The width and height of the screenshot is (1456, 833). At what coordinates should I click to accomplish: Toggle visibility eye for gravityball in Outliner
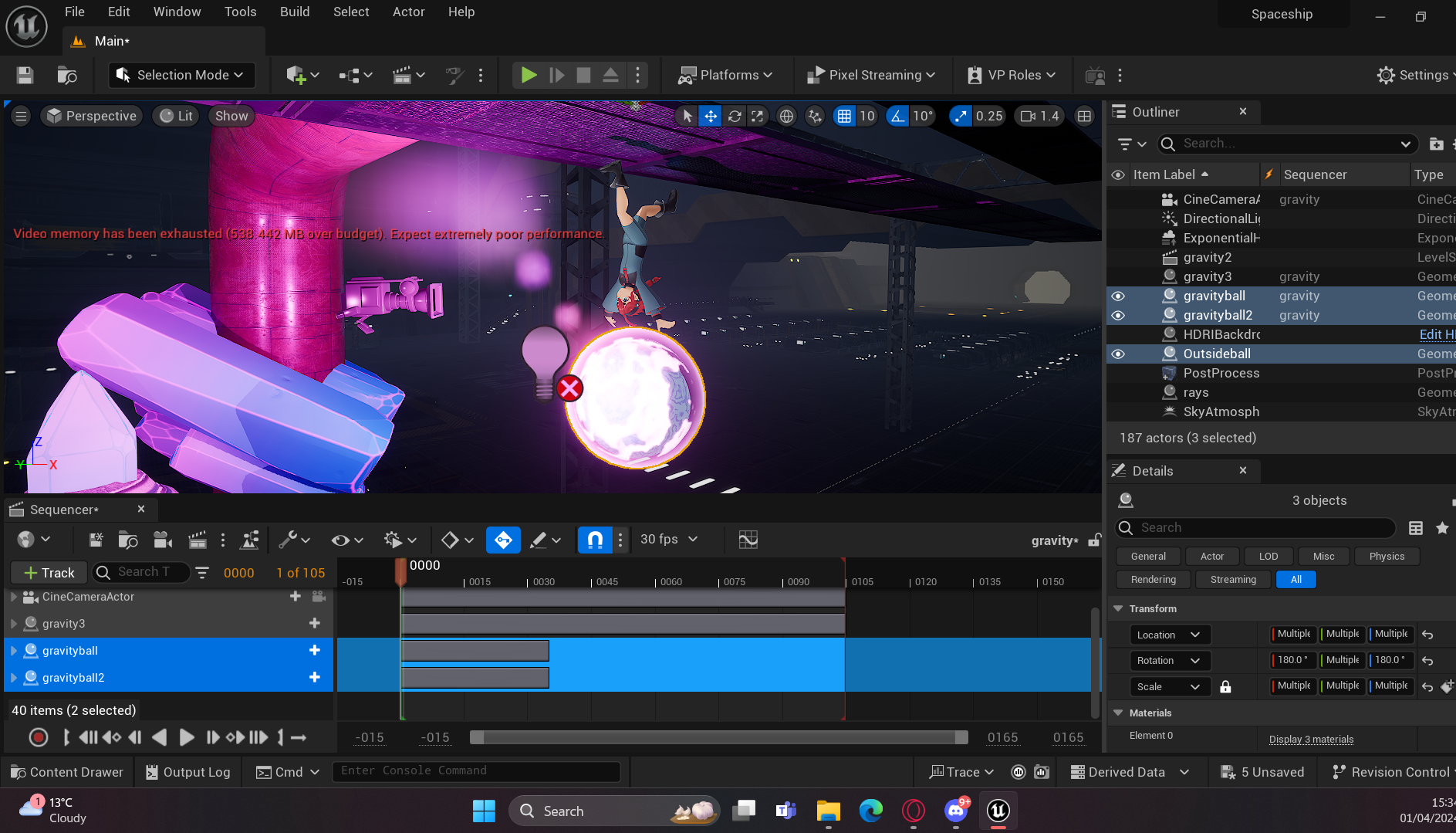point(1117,296)
